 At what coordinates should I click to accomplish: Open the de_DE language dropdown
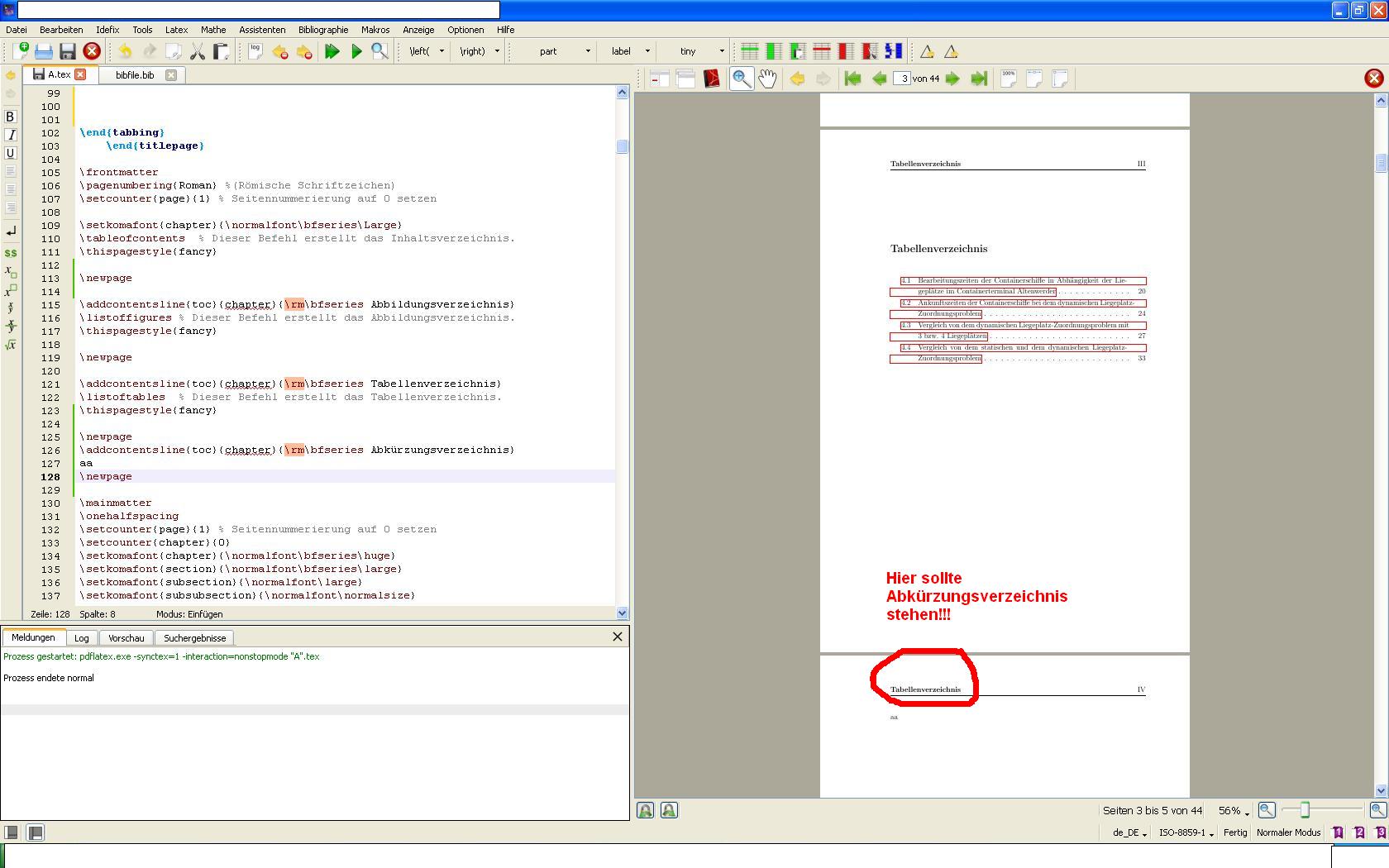click(x=1129, y=832)
